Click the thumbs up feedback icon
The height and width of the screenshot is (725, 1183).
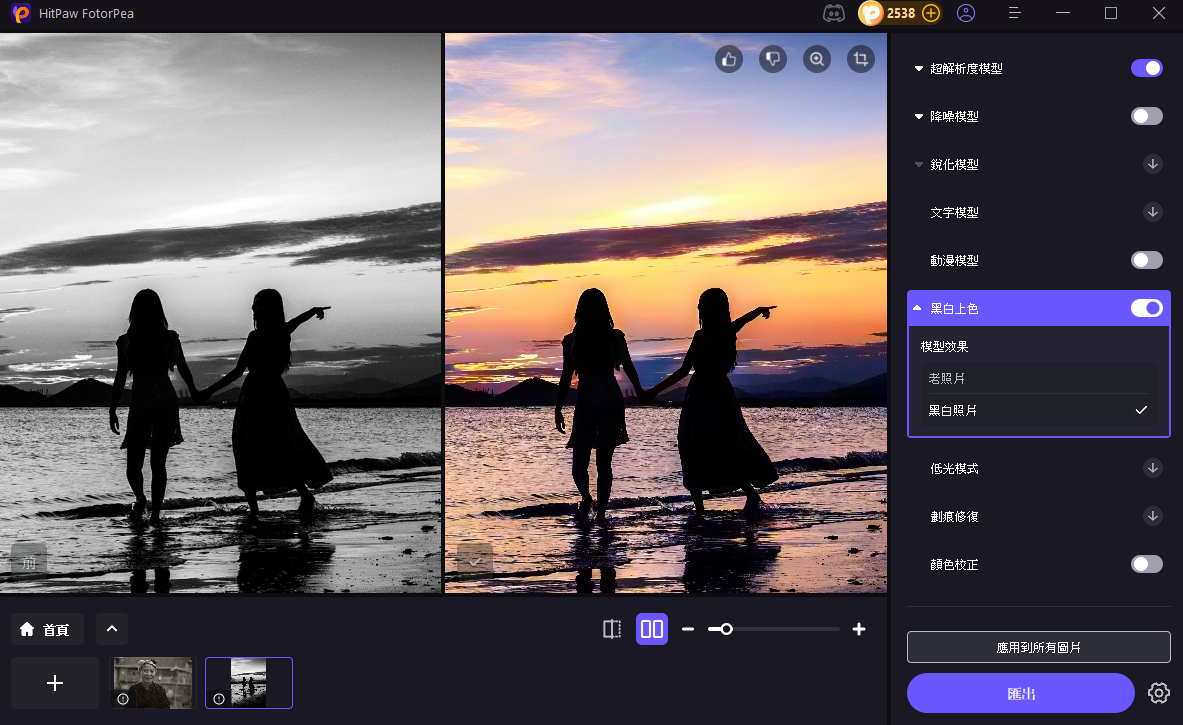click(x=729, y=60)
